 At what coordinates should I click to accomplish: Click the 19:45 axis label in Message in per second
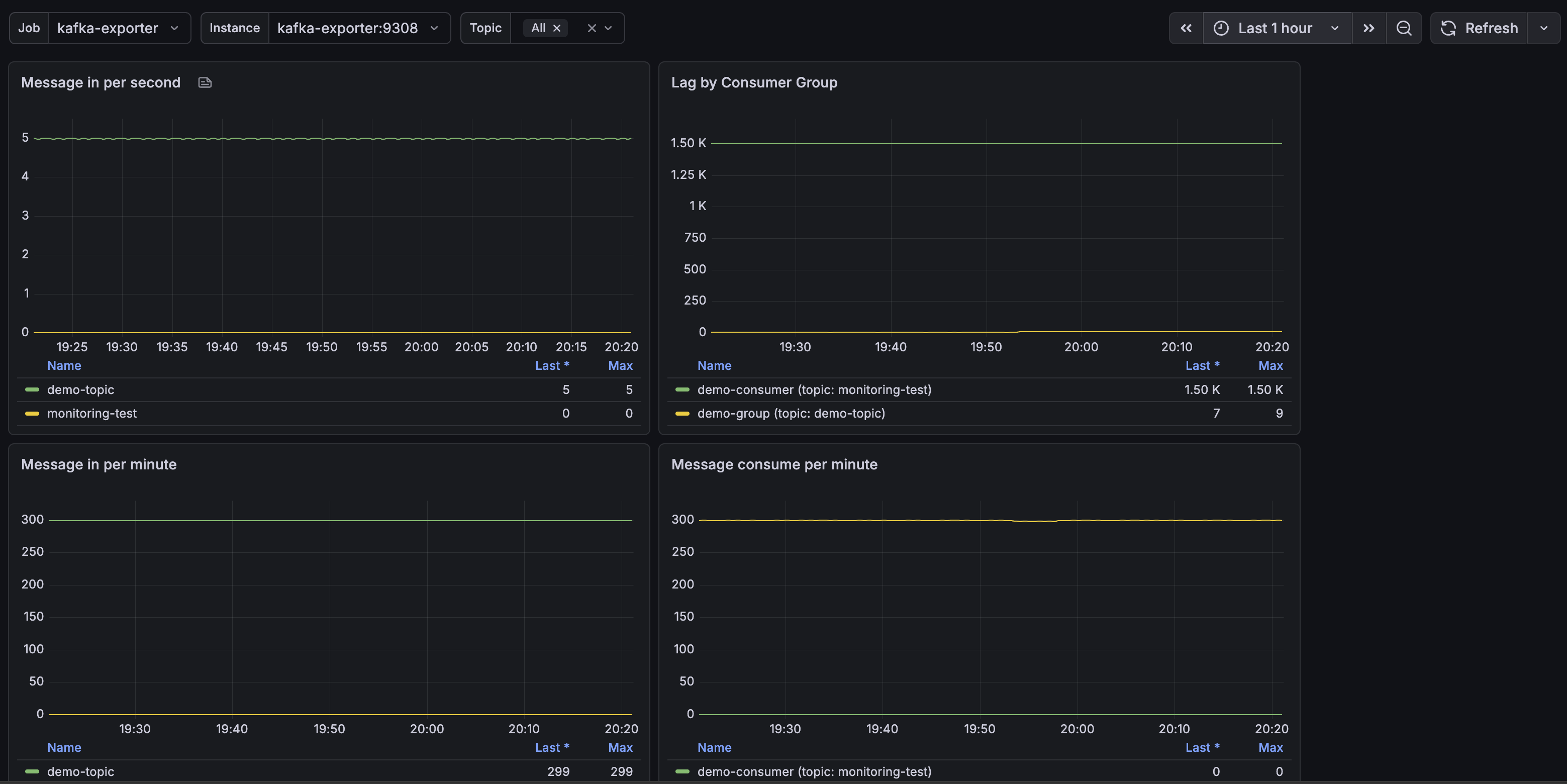[x=271, y=347]
